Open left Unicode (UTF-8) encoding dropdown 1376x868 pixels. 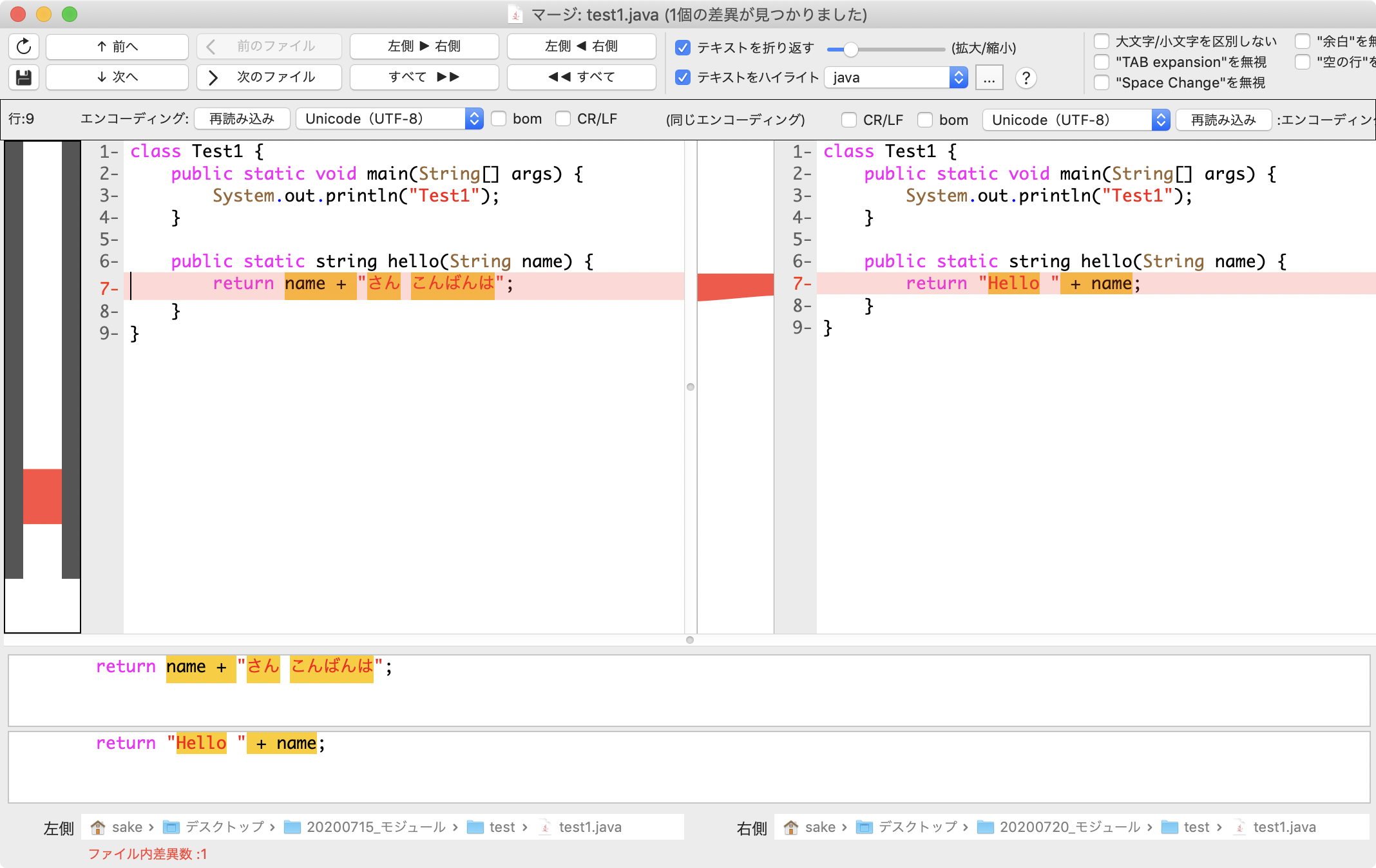[389, 118]
